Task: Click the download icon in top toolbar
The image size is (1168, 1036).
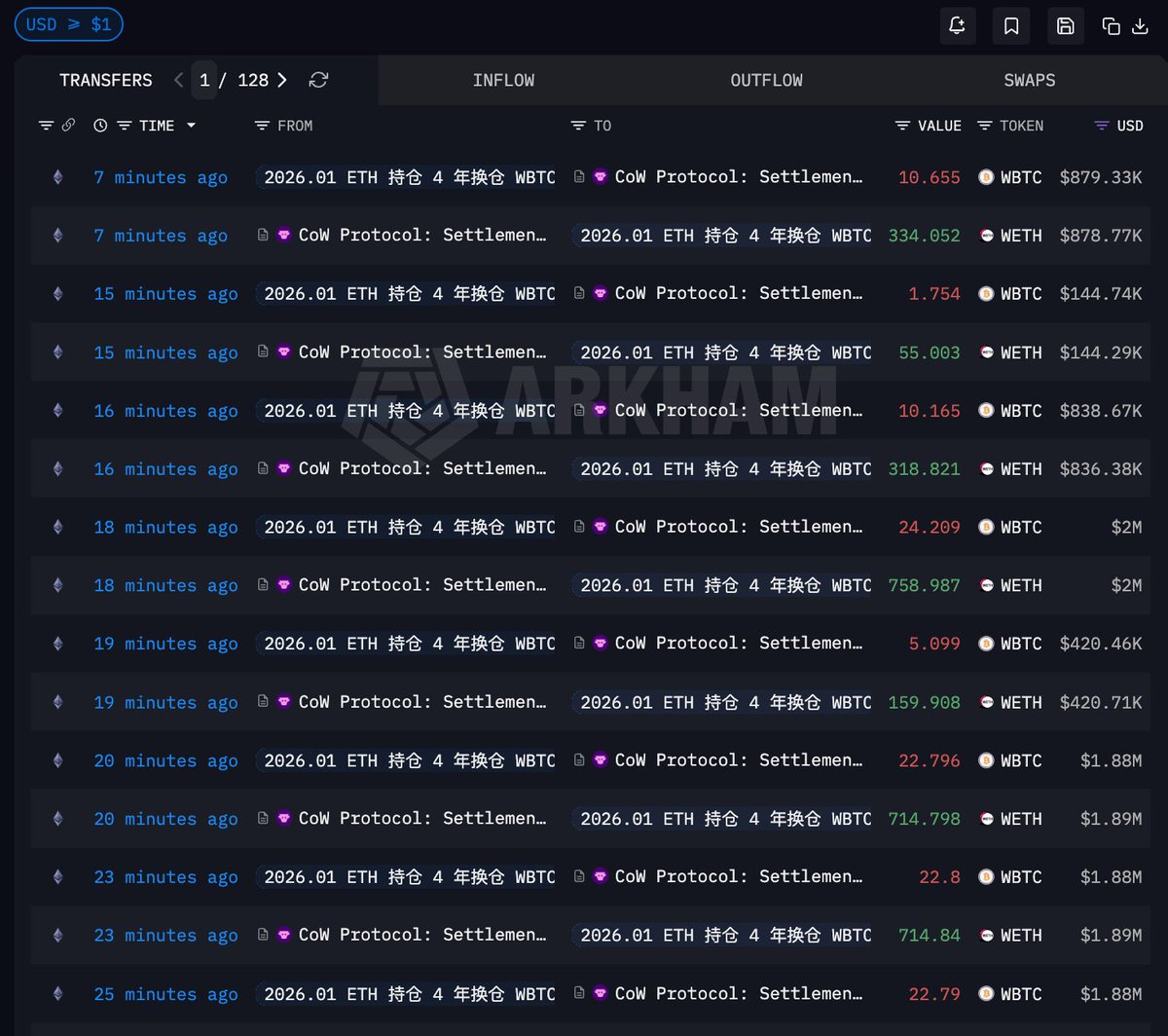Action: click(x=1141, y=26)
